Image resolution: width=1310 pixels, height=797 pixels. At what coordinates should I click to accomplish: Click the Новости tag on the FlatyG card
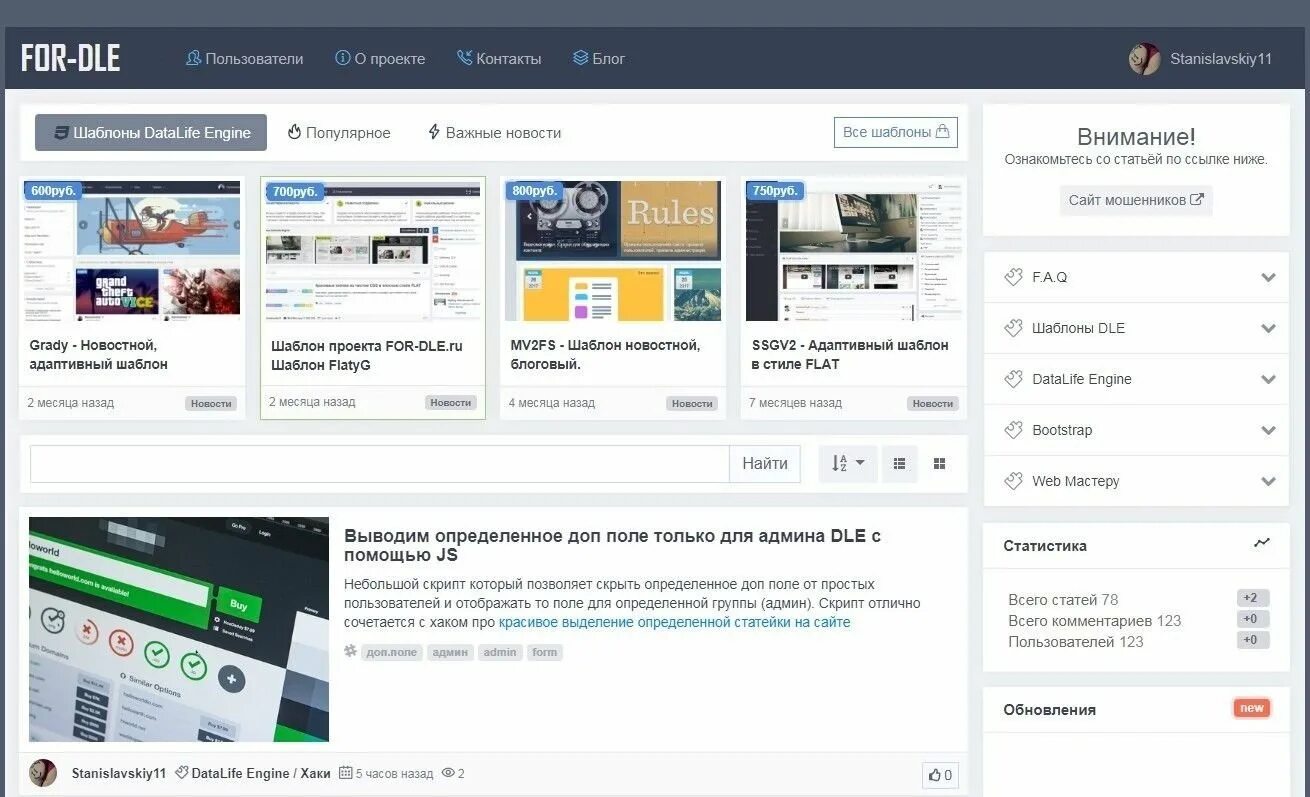point(451,402)
